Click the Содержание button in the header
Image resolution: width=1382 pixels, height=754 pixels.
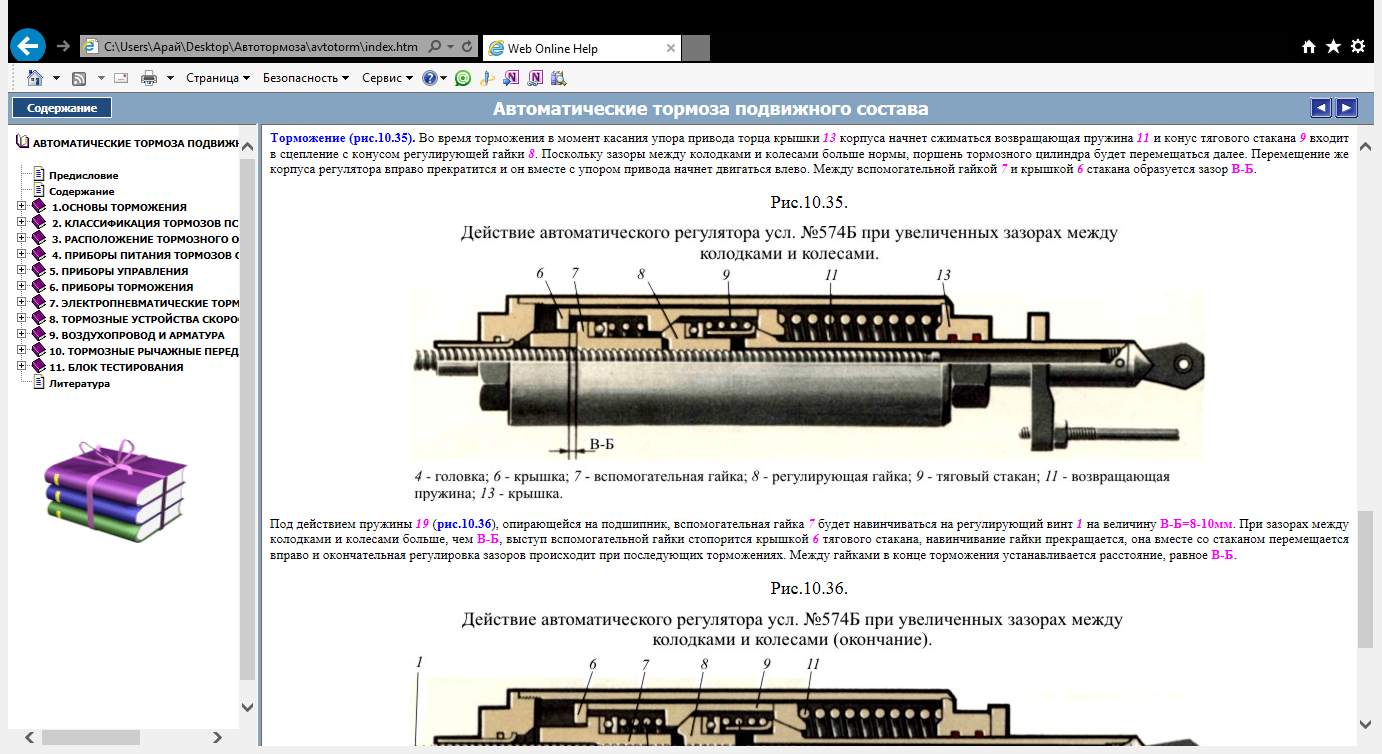(62, 108)
